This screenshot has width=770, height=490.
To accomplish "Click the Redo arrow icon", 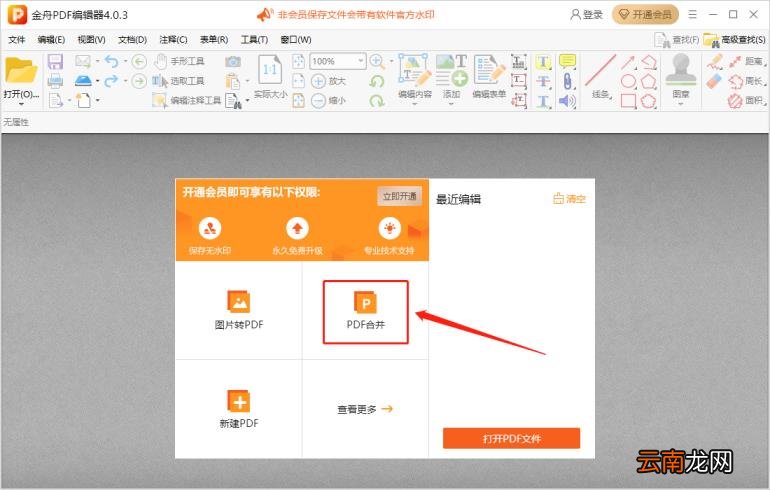I will [111, 81].
